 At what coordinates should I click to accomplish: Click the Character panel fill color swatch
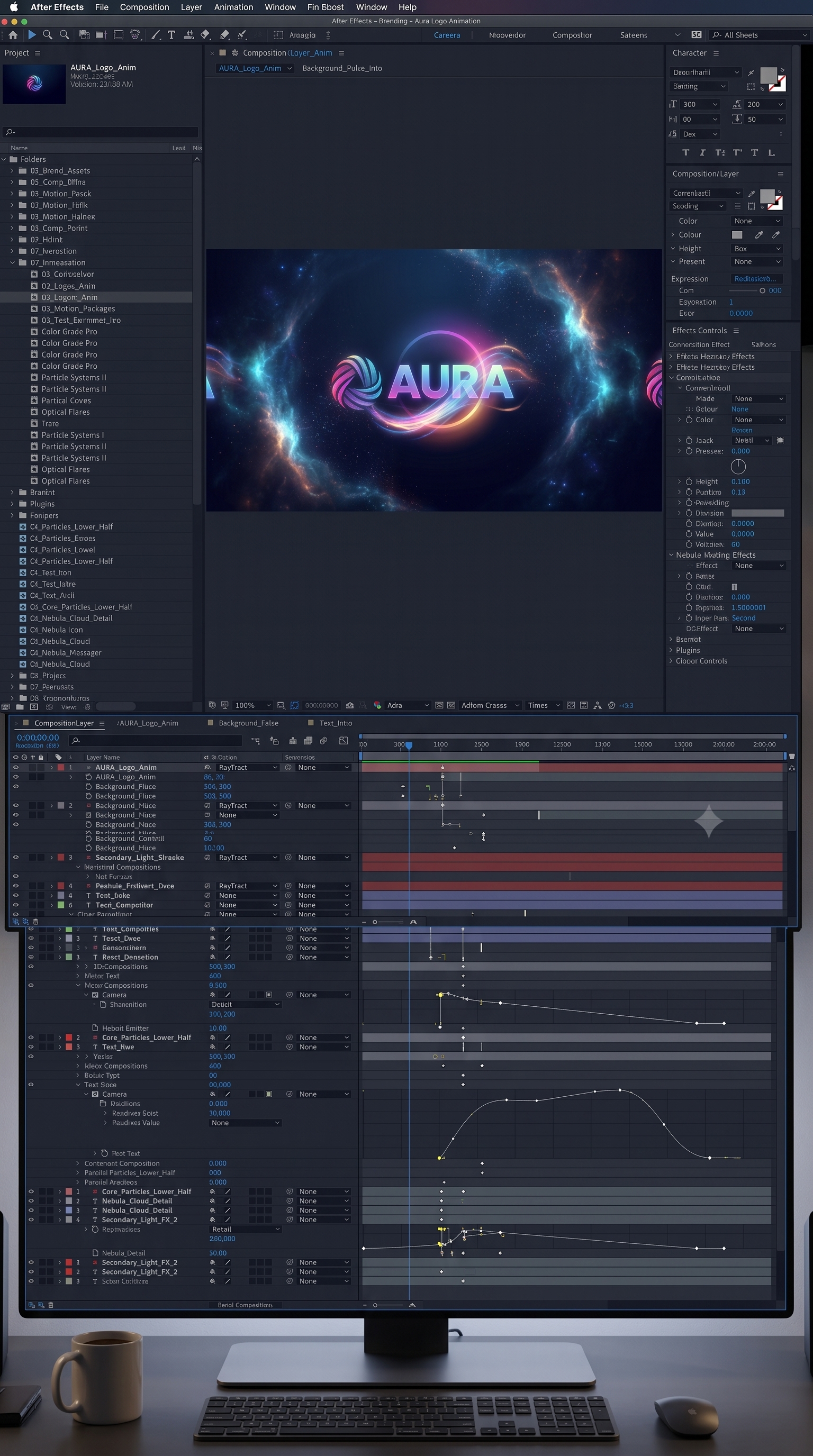click(769, 75)
